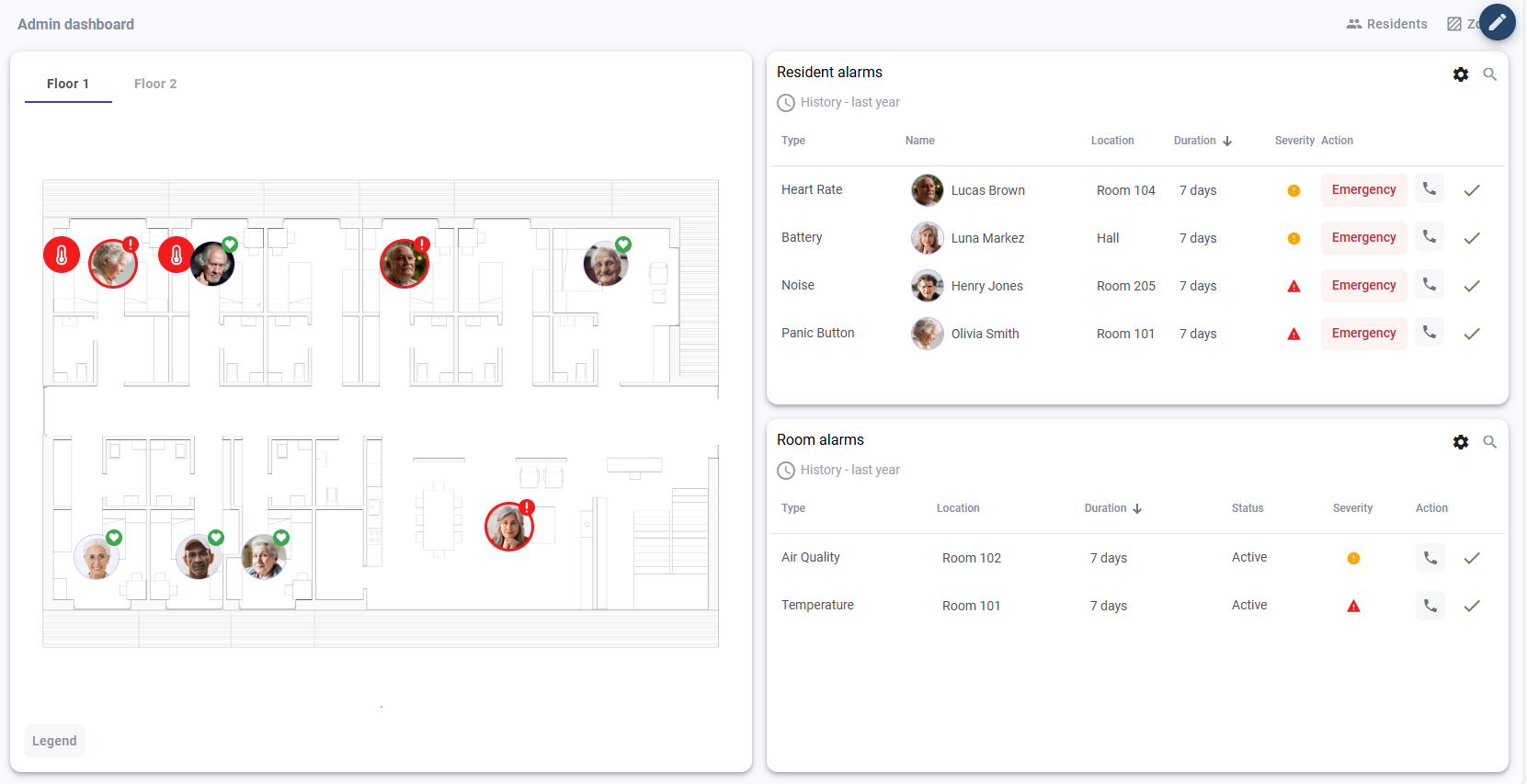The width and height of the screenshot is (1527, 784).
Task: Acknowledge the Temperature alarm checkmark
Action: (1472, 606)
